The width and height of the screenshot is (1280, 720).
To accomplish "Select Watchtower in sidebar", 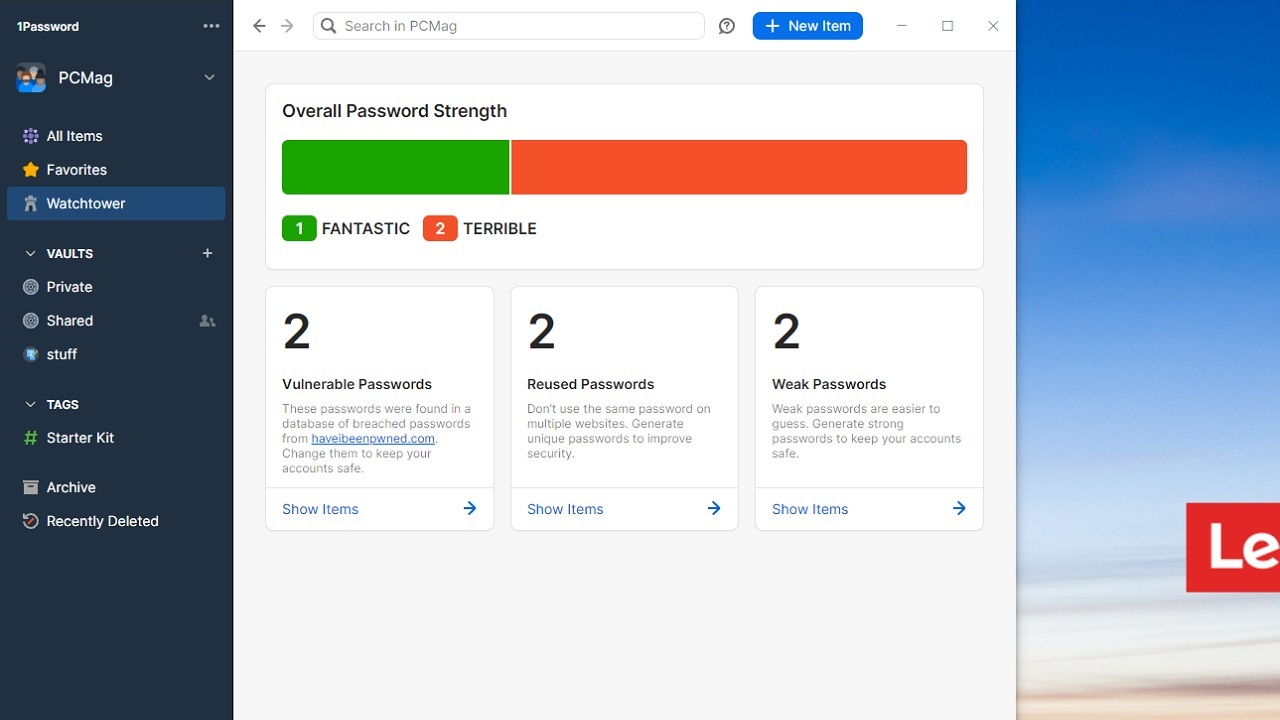I will [x=116, y=203].
